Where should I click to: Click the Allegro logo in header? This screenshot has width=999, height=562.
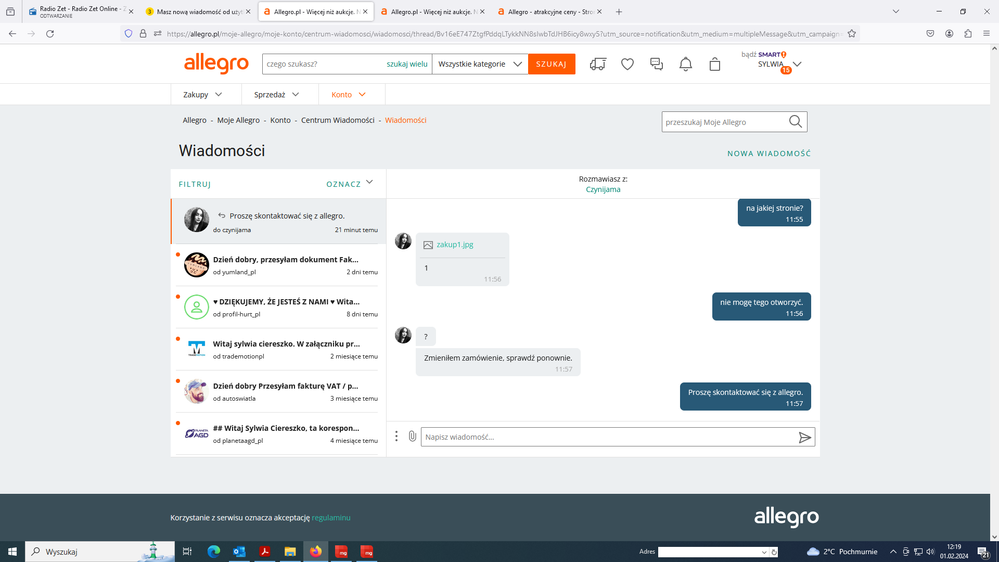click(216, 64)
